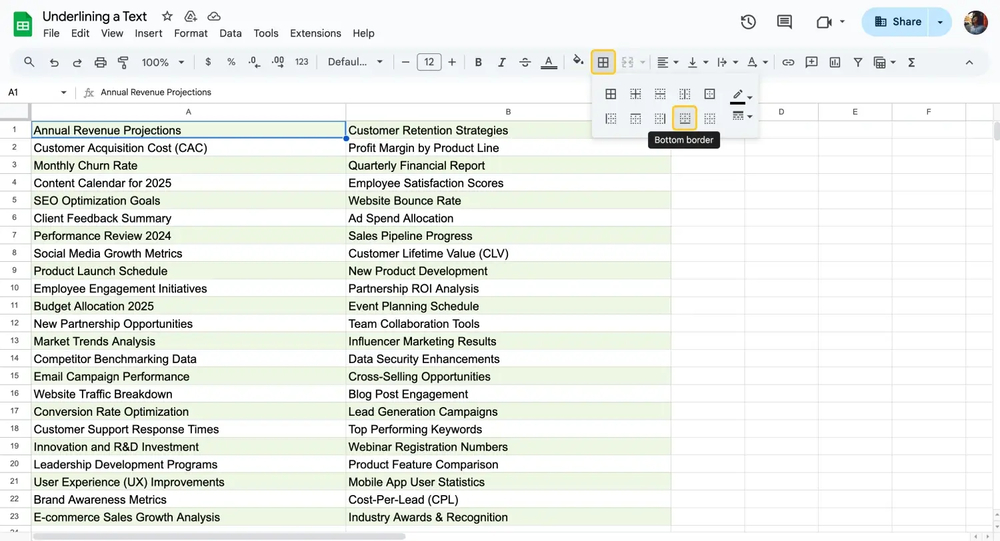1000x541 pixels.
Task: Open the Extensions menu
Action: point(315,33)
